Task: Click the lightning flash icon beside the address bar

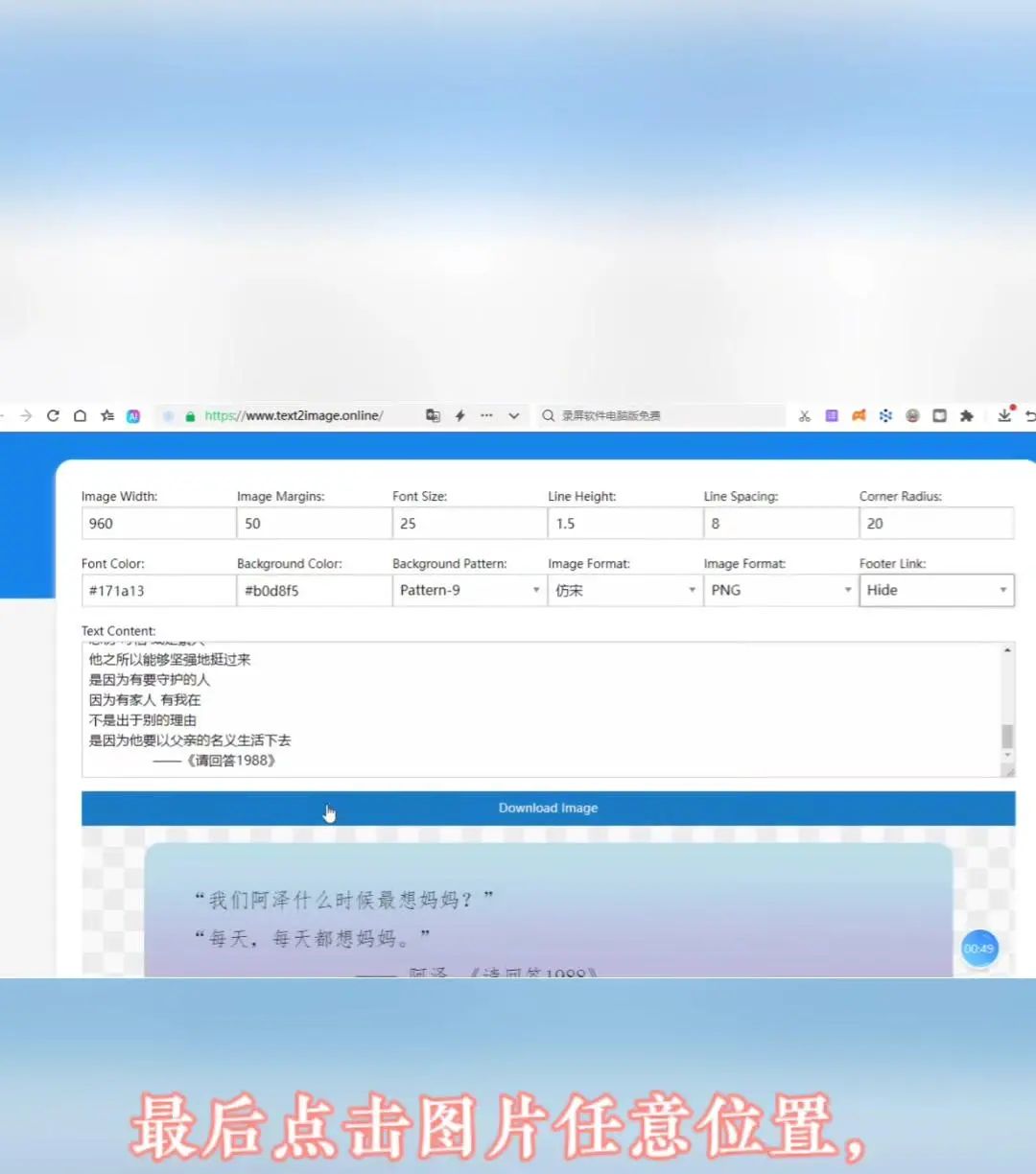Action: pos(459,415)
